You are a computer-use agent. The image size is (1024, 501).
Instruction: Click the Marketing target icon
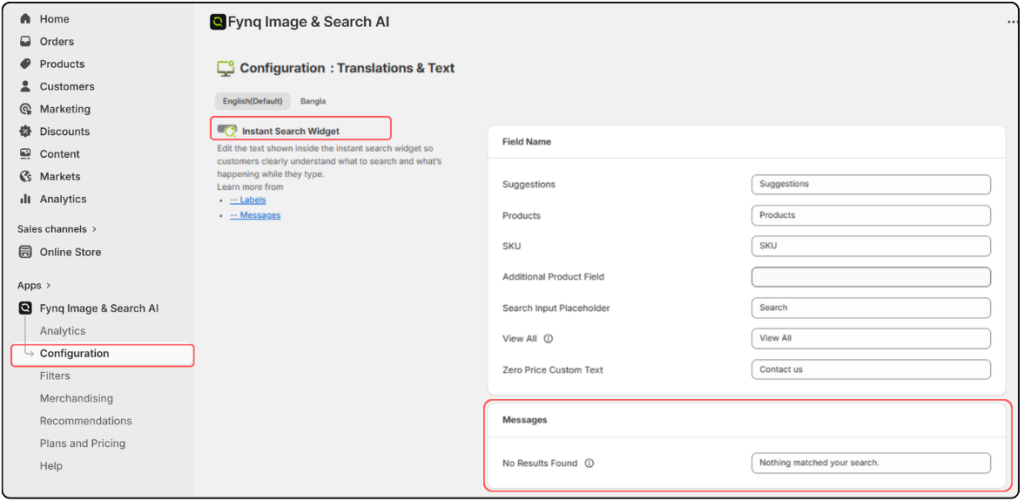tap(25, 109)
